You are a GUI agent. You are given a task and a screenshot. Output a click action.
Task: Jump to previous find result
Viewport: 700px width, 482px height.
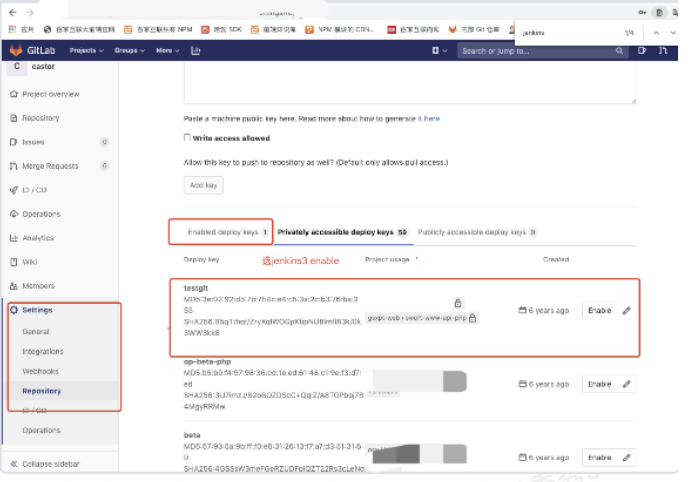(x=656, y=33)
